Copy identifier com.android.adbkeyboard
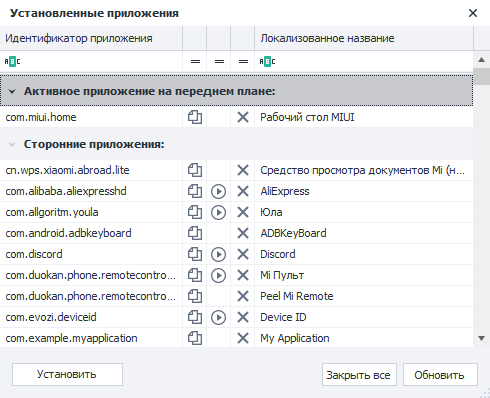Screen dimensions: 490x398 click(x=195, y=233)
